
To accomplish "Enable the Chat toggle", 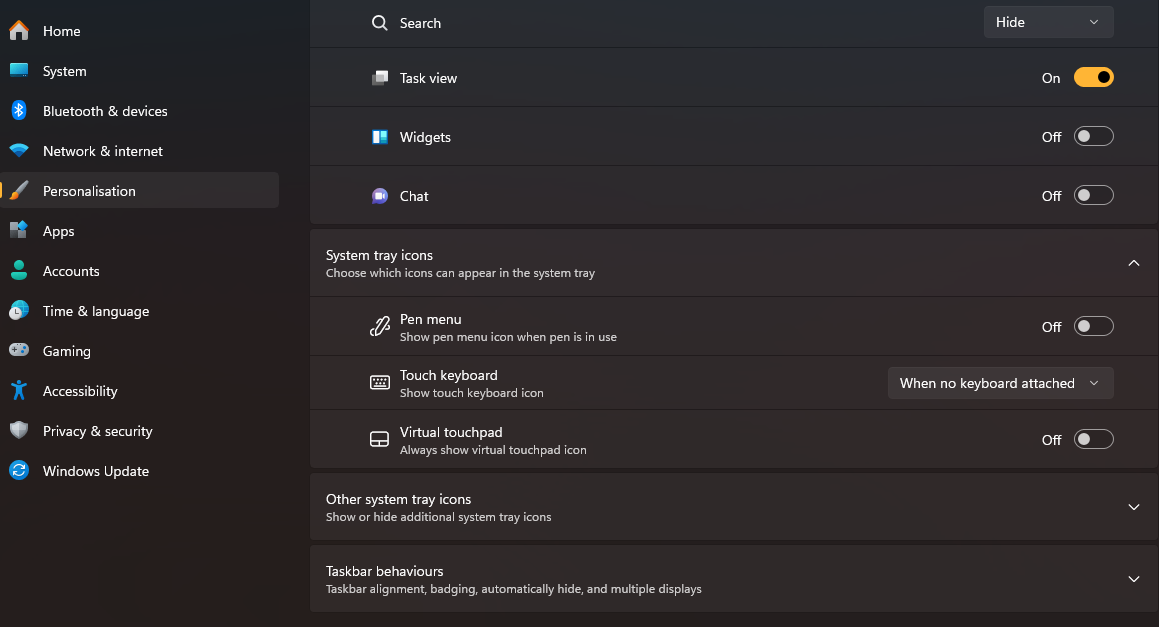I will [1093, 195].
